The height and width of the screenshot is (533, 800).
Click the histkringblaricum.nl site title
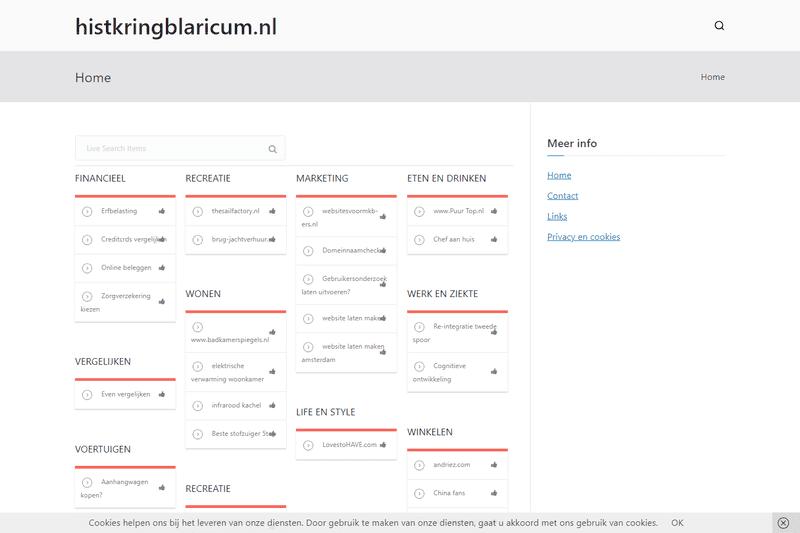click(x=176, y=27)
